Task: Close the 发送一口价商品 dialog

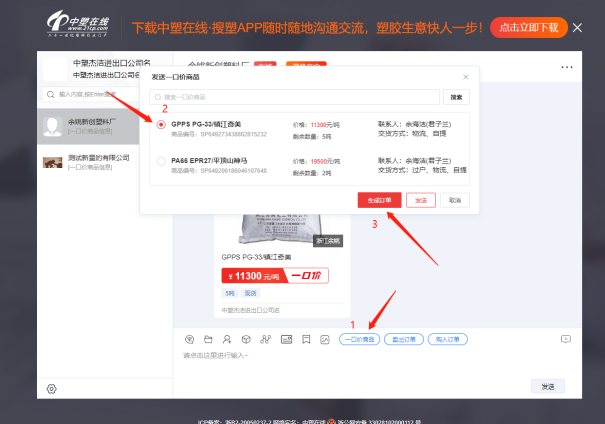Action: pos(466,77)
